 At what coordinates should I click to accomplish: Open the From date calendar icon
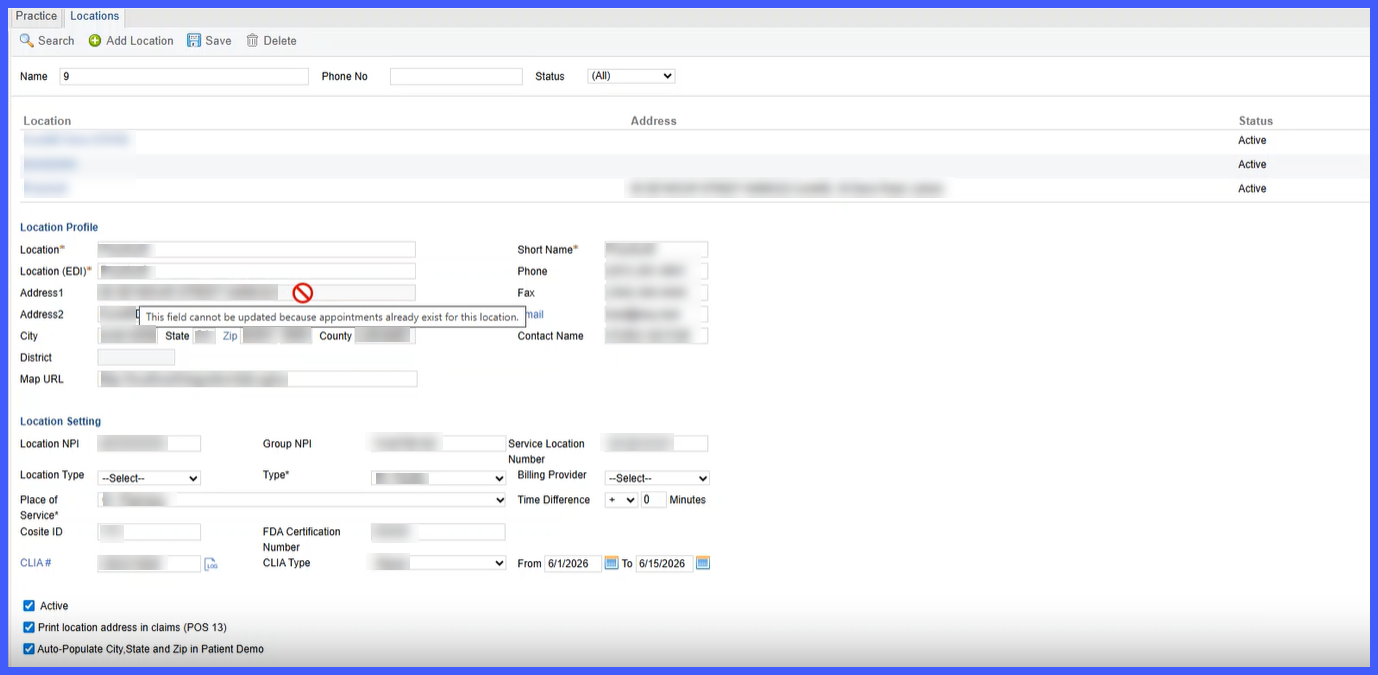pyautogui.click(x=612, y=564)
